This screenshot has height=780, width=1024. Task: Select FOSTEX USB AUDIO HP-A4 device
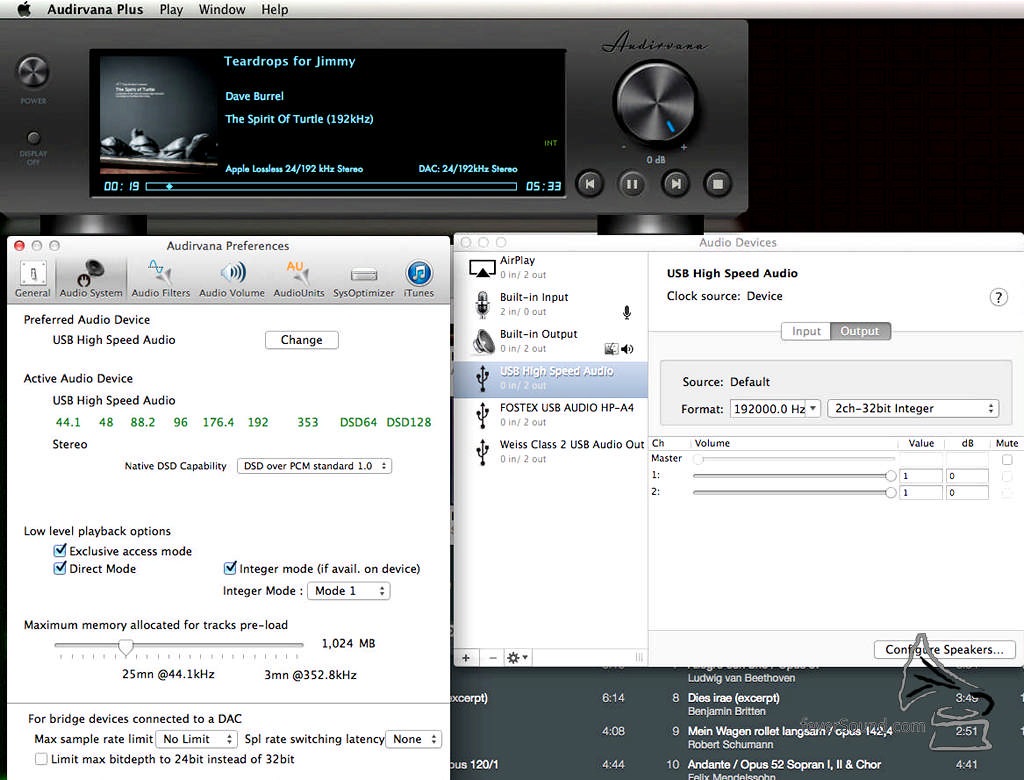point(551,415)
